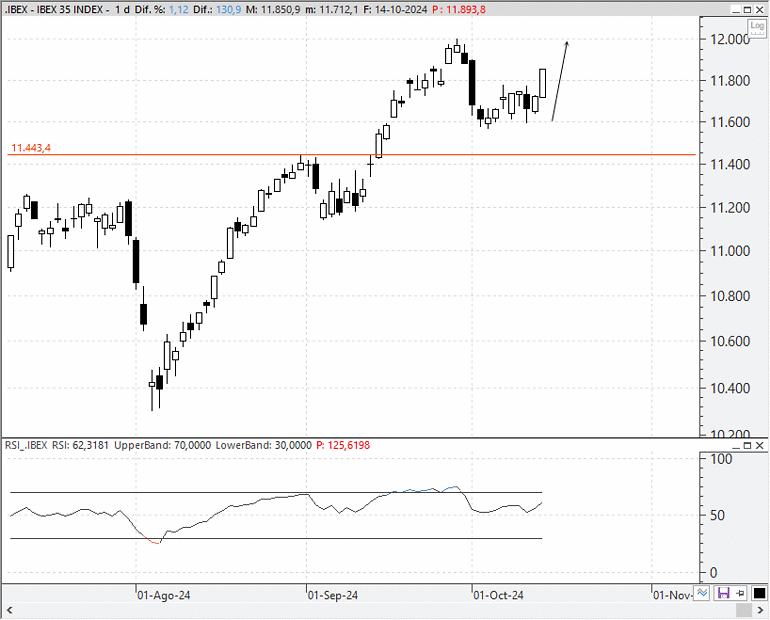Screen dimensions: 770x620
Task: Click the 'M: 11.850,9' high value
Action: 273,9
